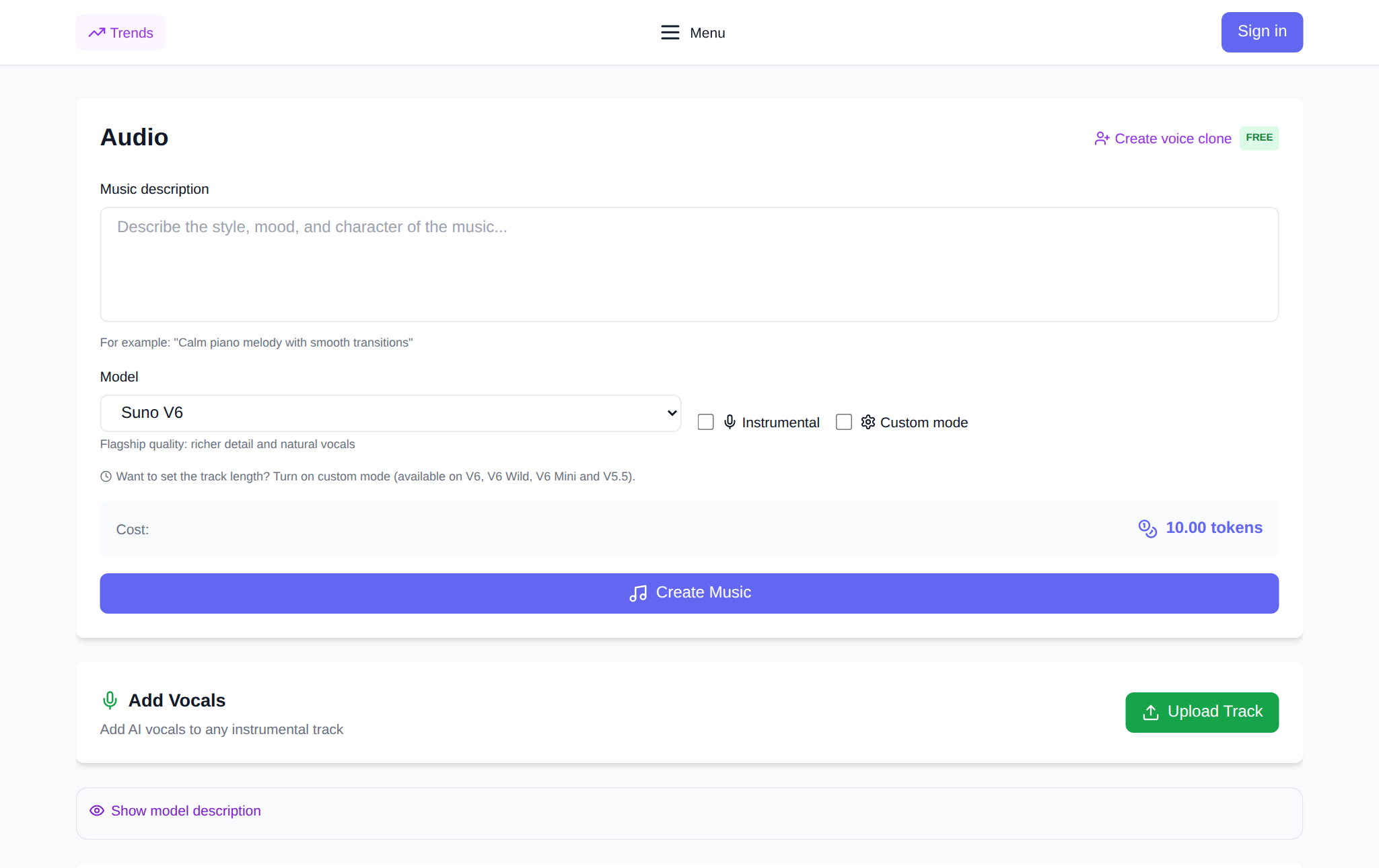The height and width of the screenshot is (868, 1379).
Task: Open the Trends page
Action: (x=120, y=32)
